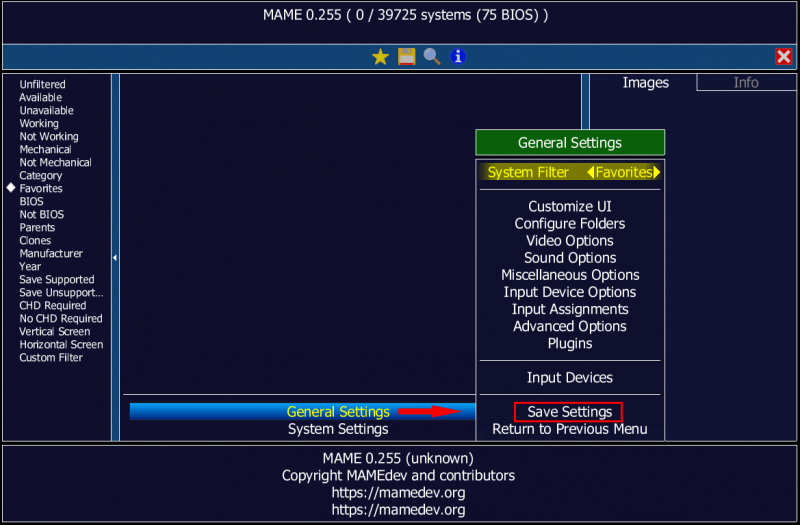Select the Favorites filter in sidebar

[x=41, y=188]
